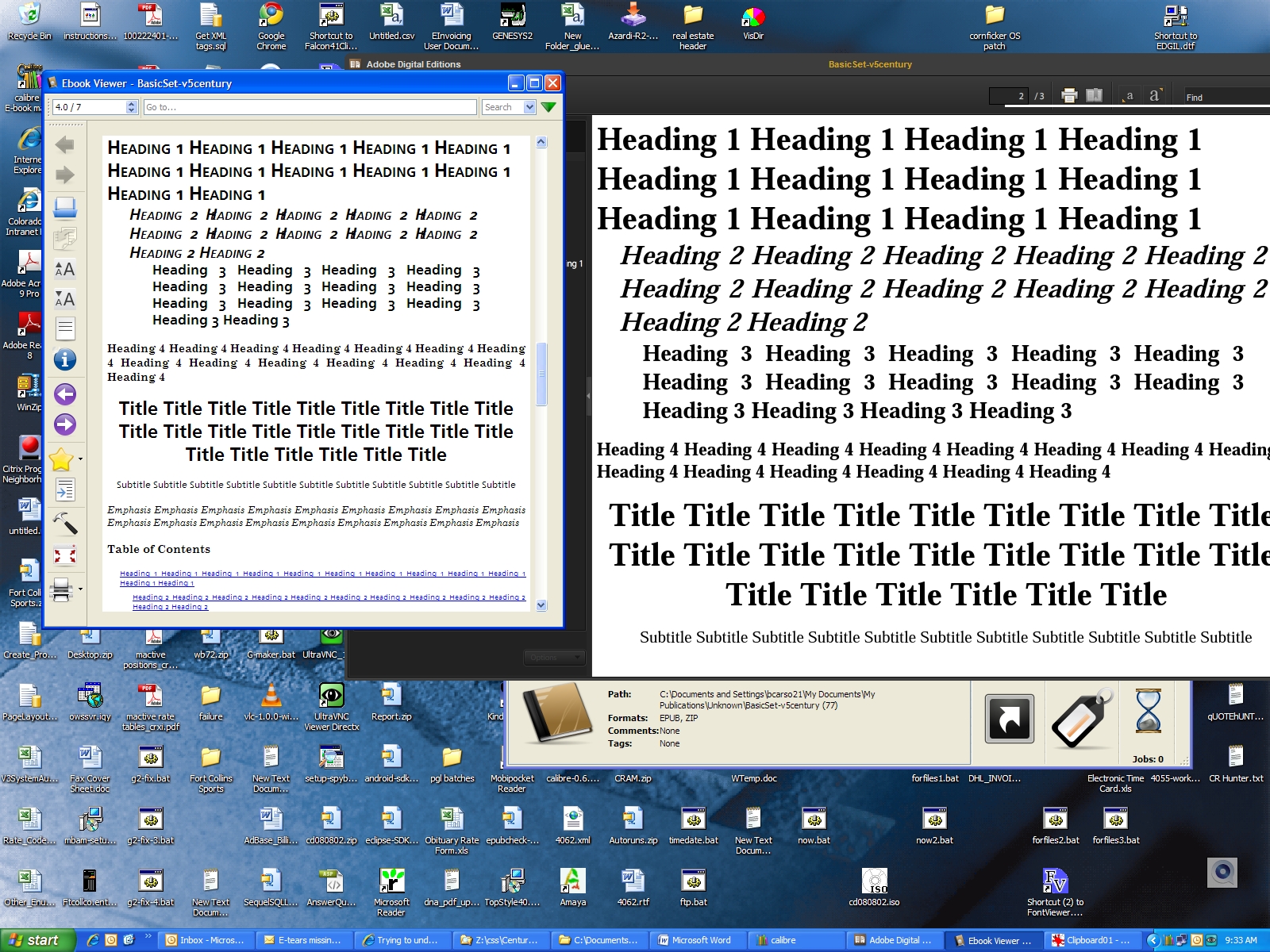Image resolution: width=1270 pixels, height=952 pixels.
Task: Open preferences hammer icon in Ebook Viewer
Action: [65, 524]
